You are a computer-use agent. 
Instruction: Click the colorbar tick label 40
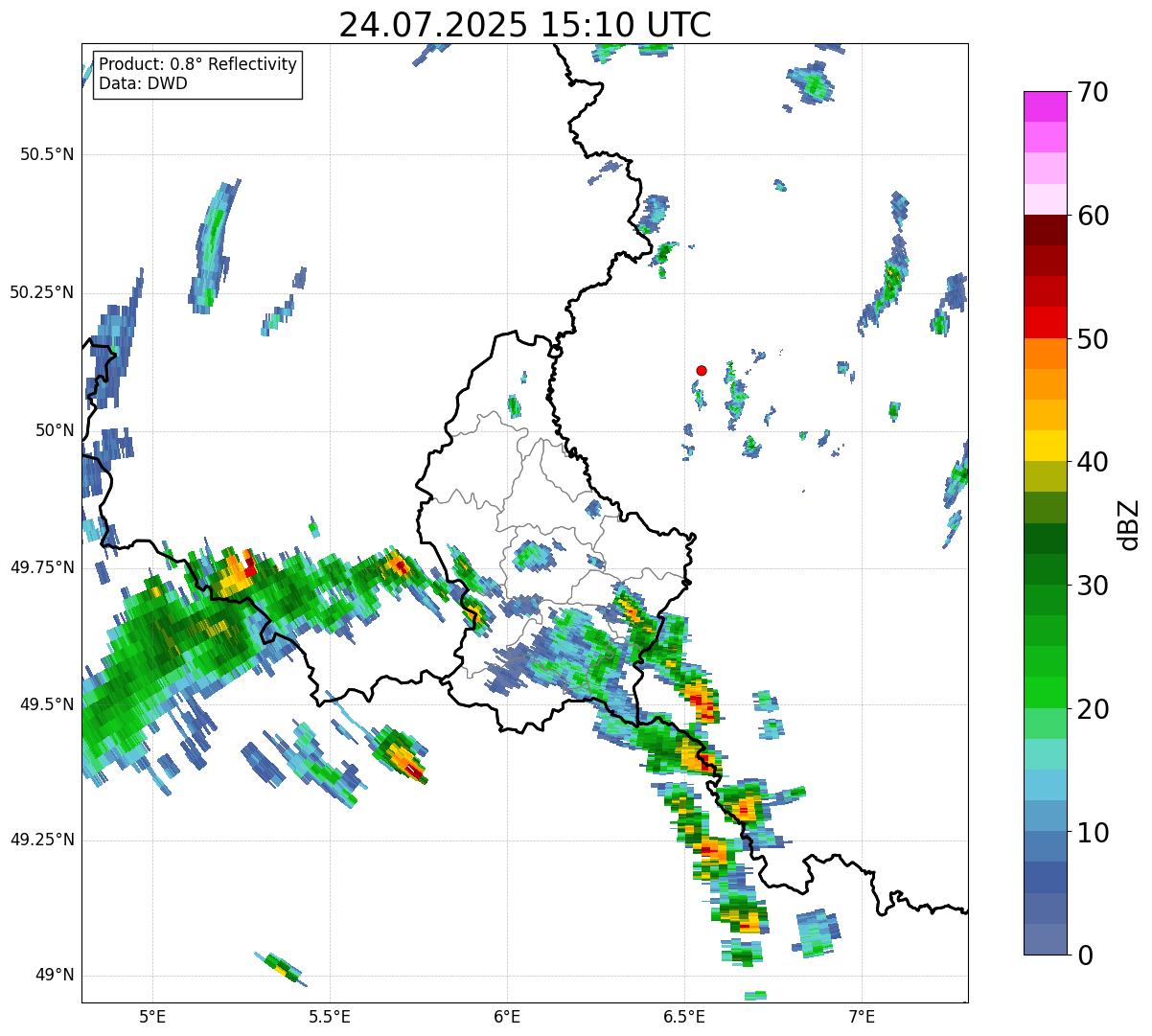1093,462
